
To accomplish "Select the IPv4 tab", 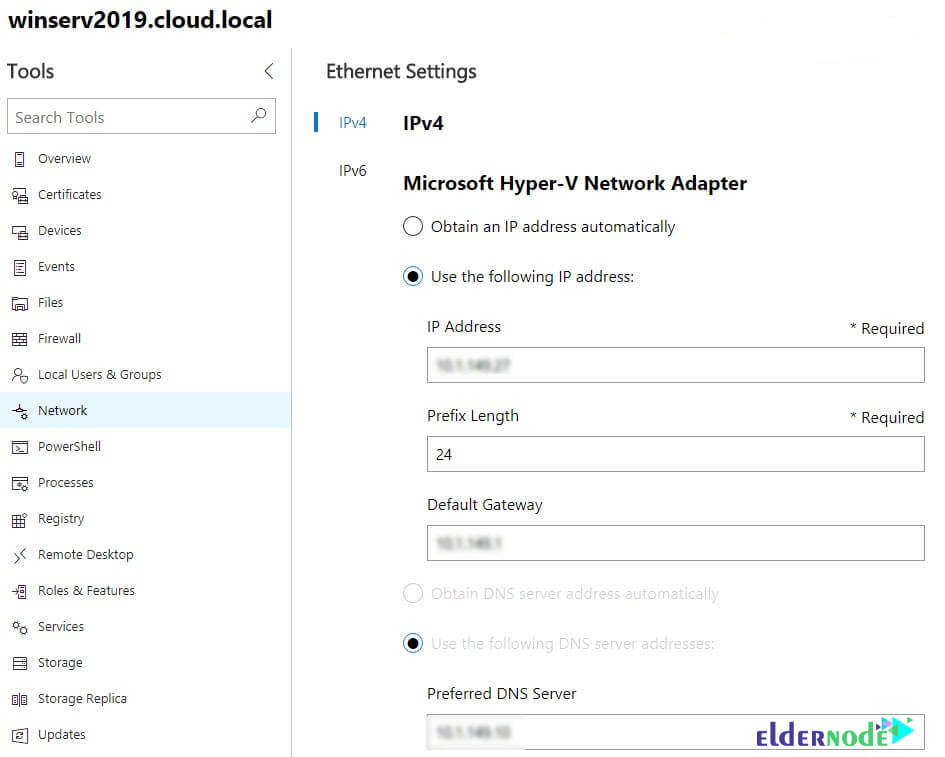I will tap(353, 122).
